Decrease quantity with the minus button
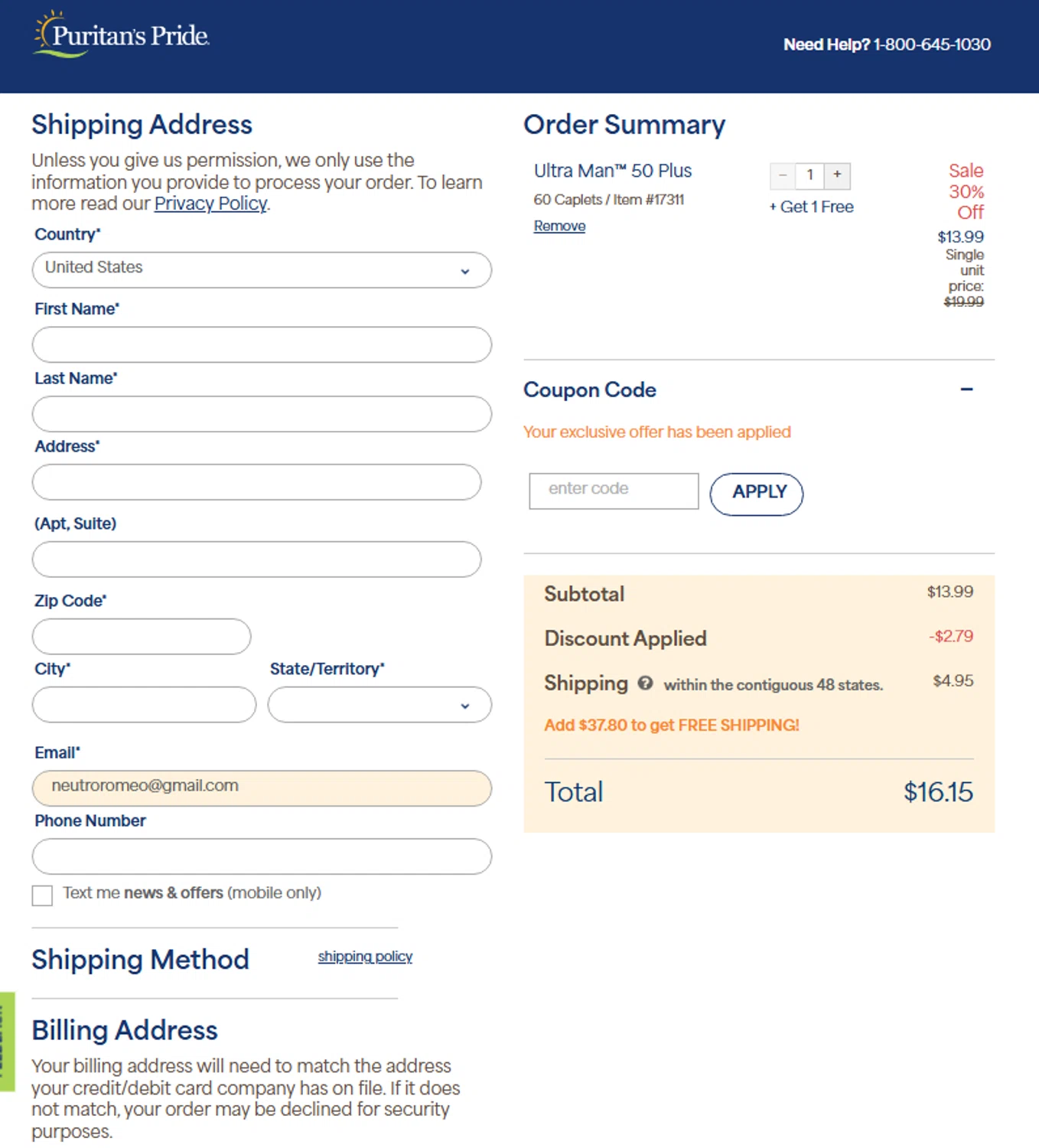Viewport: 1039px width, 1148px height. pos(783,175)
